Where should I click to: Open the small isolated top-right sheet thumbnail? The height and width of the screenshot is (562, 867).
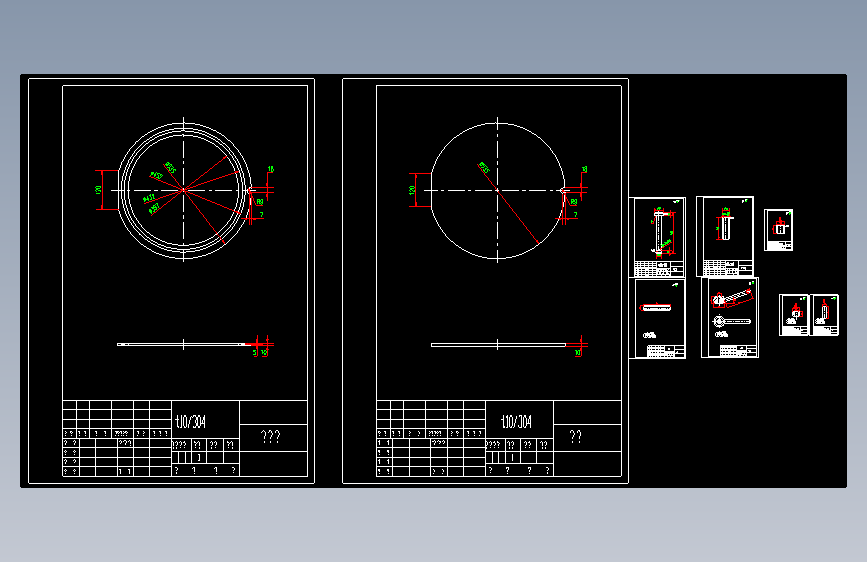click(779, 230)
